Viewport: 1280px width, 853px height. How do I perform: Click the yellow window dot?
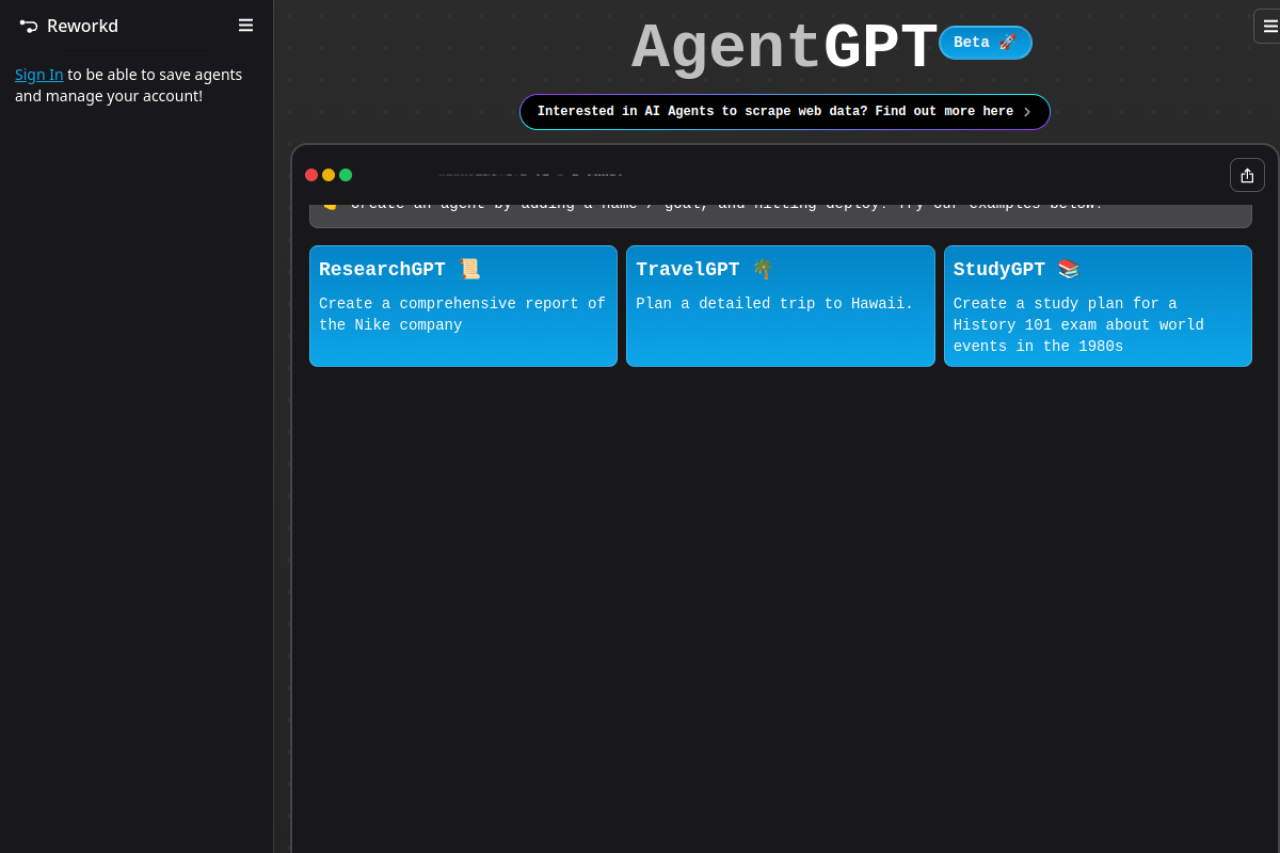[x=329, y=175]
